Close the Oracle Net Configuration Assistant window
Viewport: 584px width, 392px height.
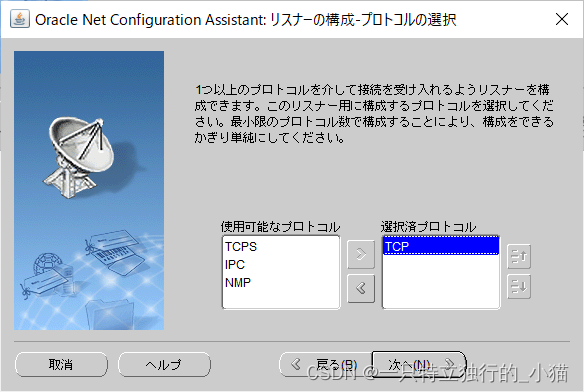coord(562,19)
